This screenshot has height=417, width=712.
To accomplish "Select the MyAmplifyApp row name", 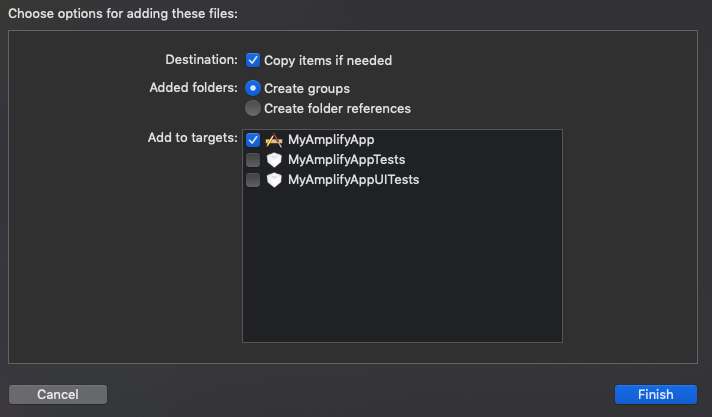I will pyautogui.click(x=331, y=139).
